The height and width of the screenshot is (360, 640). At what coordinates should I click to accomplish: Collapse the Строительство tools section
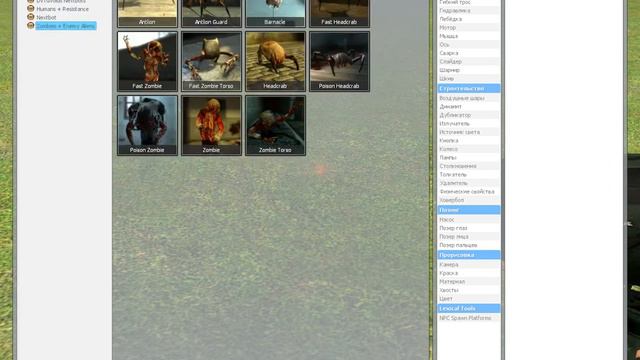pyautogui.click(x=469, y=88)
